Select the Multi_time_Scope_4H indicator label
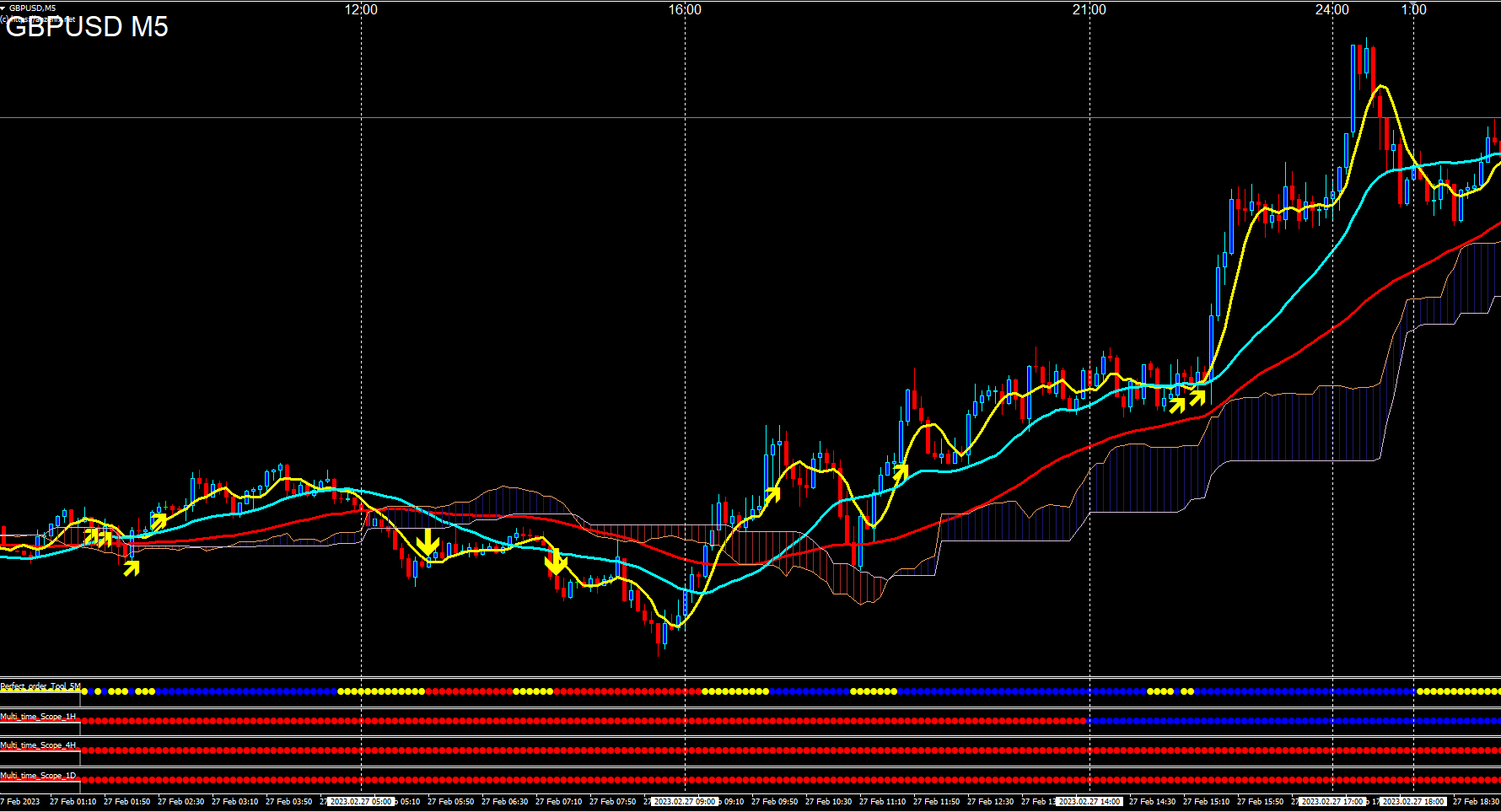This screenshot has width=1501, height=812. click(x=38, y=745)
